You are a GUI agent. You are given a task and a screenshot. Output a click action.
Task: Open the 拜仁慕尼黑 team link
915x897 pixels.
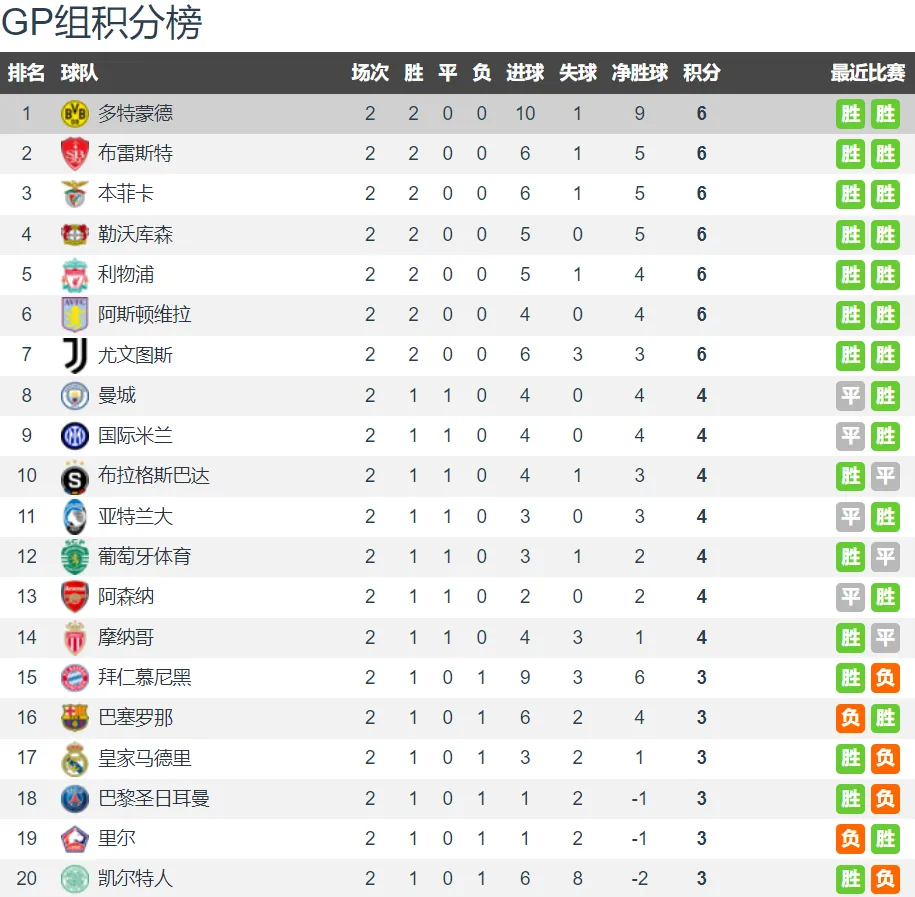pos(144,677)
